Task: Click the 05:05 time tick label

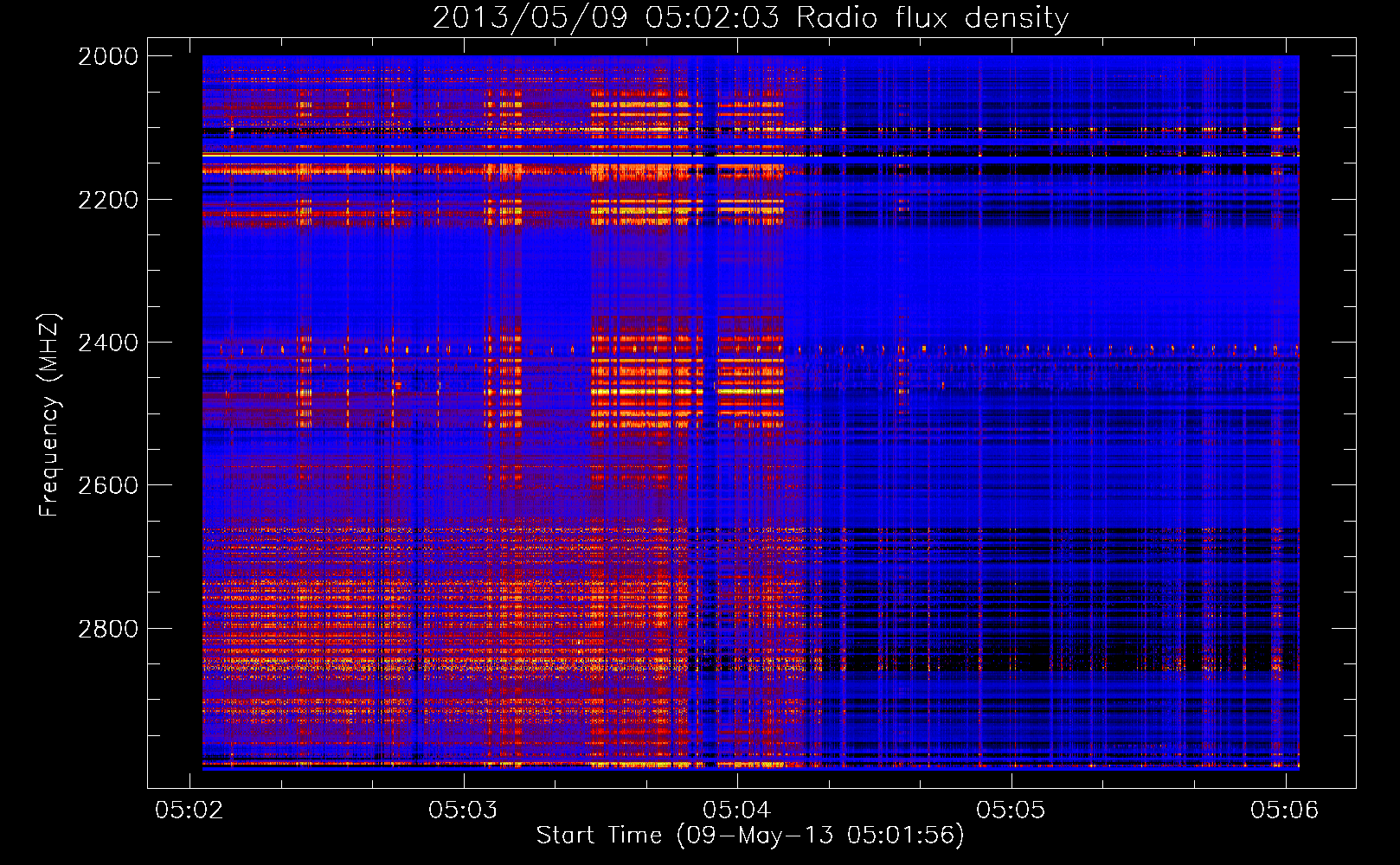Action: click(1011, 810)
